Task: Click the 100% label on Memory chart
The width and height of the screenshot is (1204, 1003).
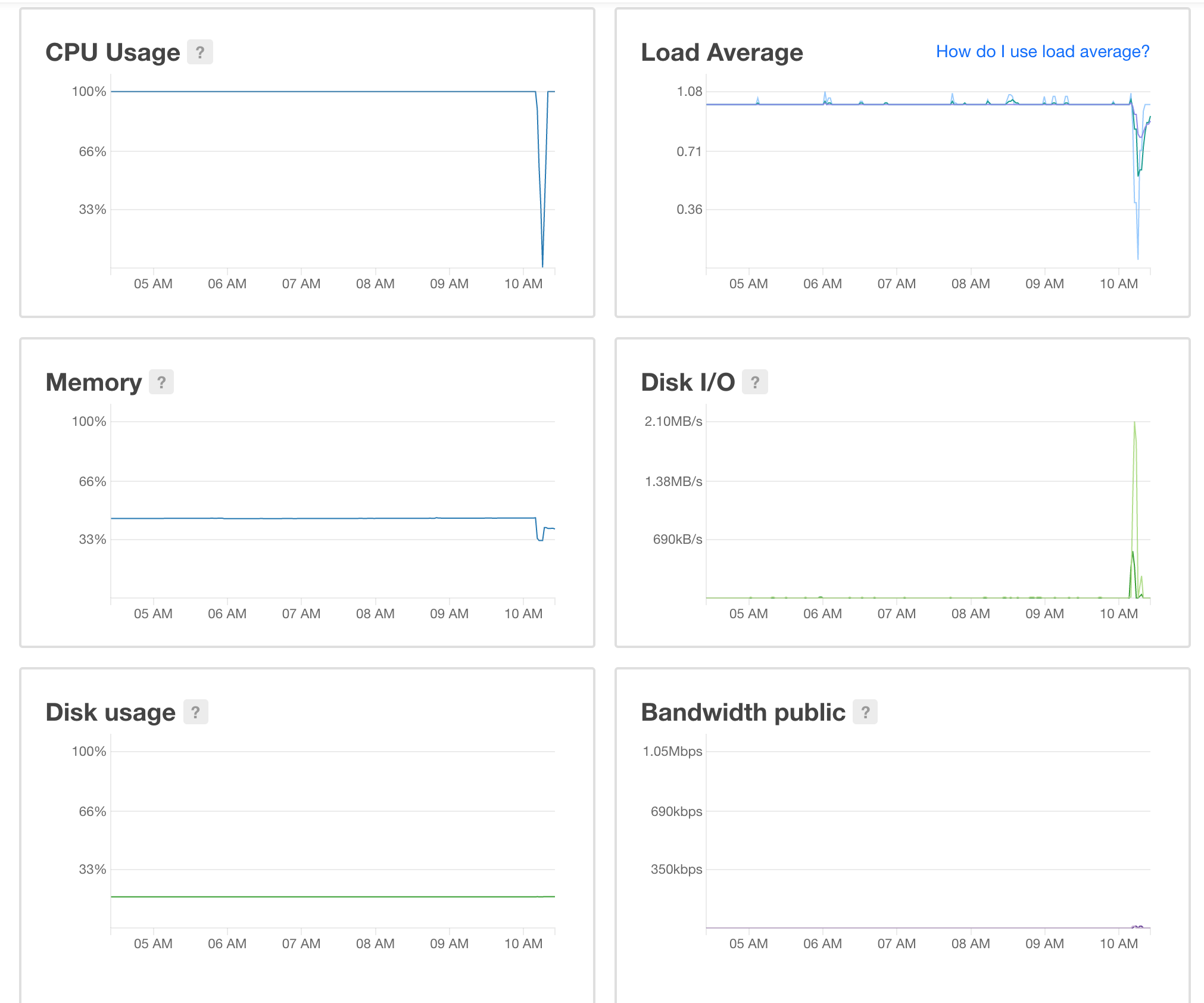Action: click(x=89, y=422)
